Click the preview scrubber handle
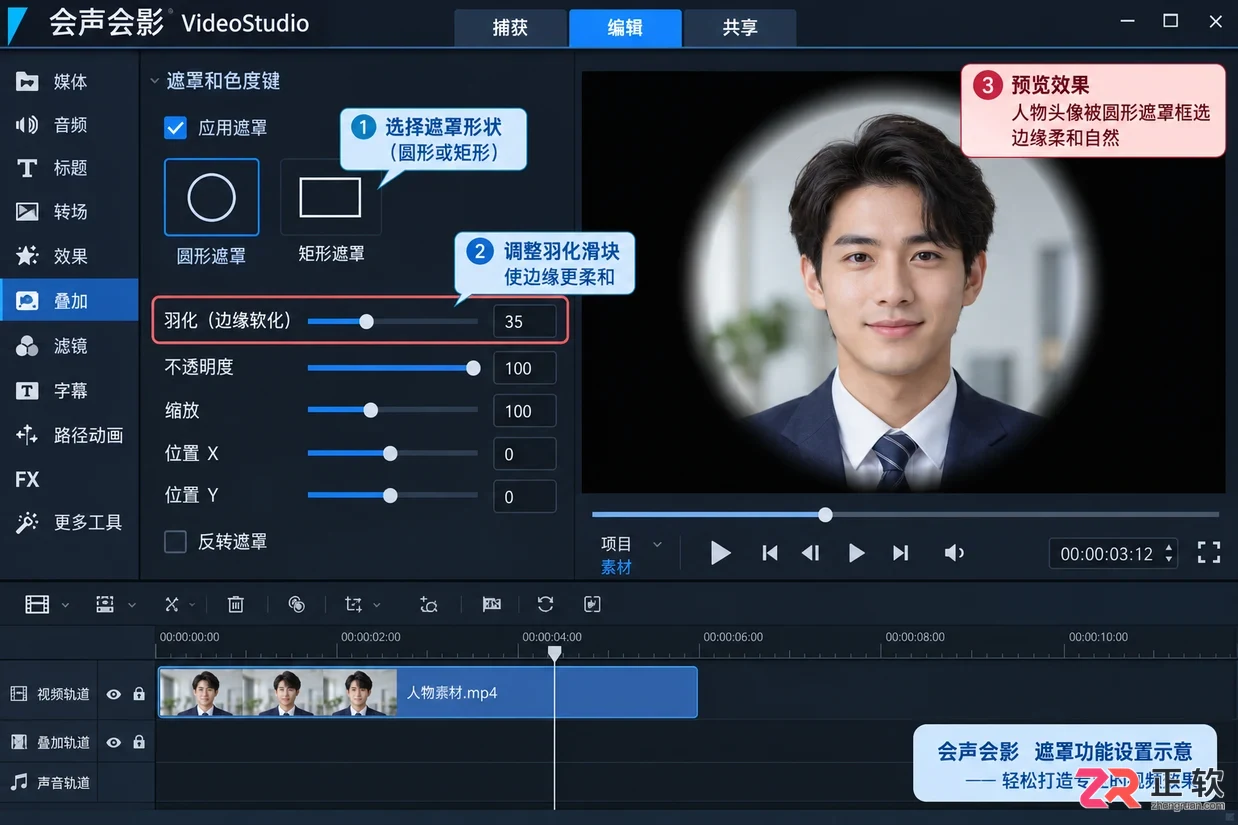Image resolution: width=1238 pixels, height=825 pixels. [825, 515]
